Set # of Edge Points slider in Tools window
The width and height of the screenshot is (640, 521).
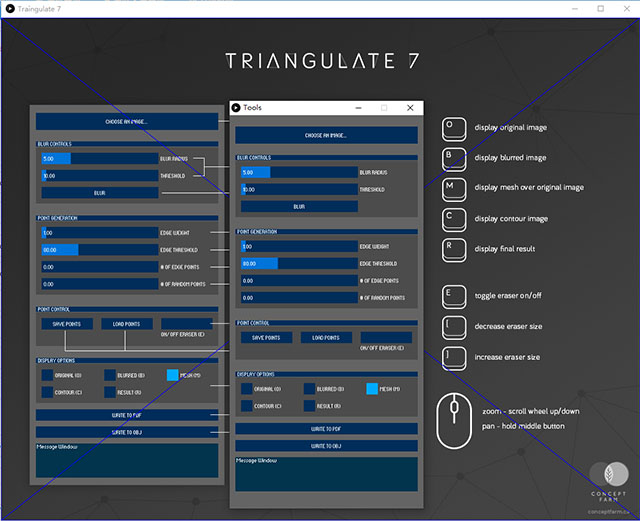(299, 281)
